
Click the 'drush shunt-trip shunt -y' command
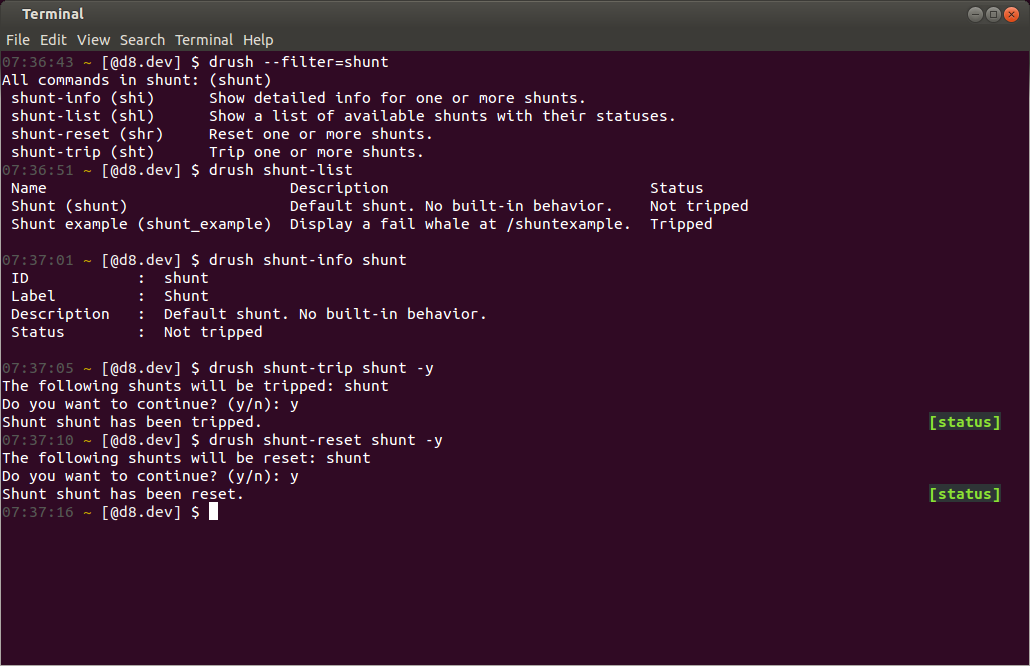pos(321,368)
